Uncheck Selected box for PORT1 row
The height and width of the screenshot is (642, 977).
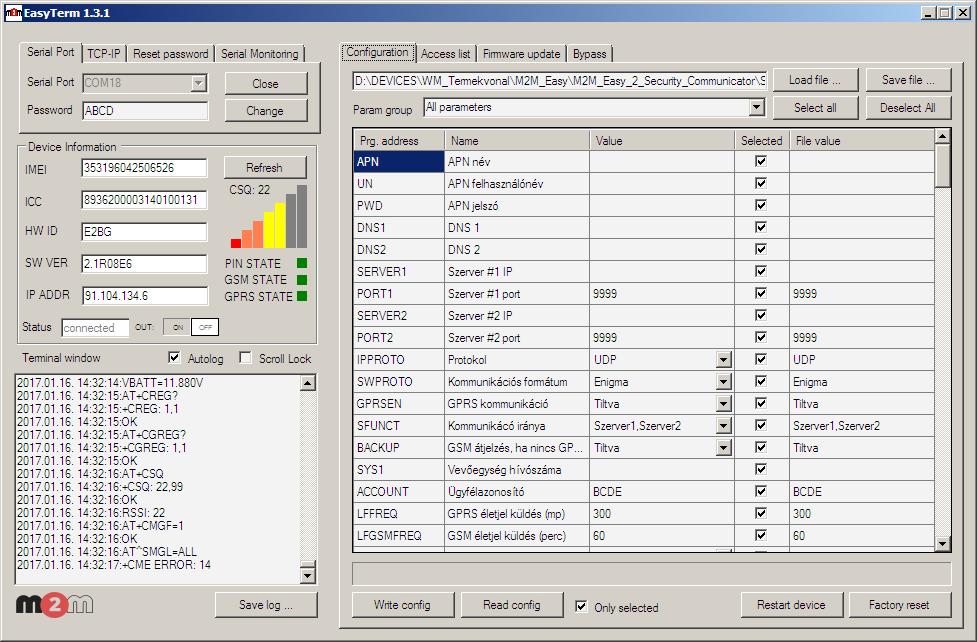[761, 293]
